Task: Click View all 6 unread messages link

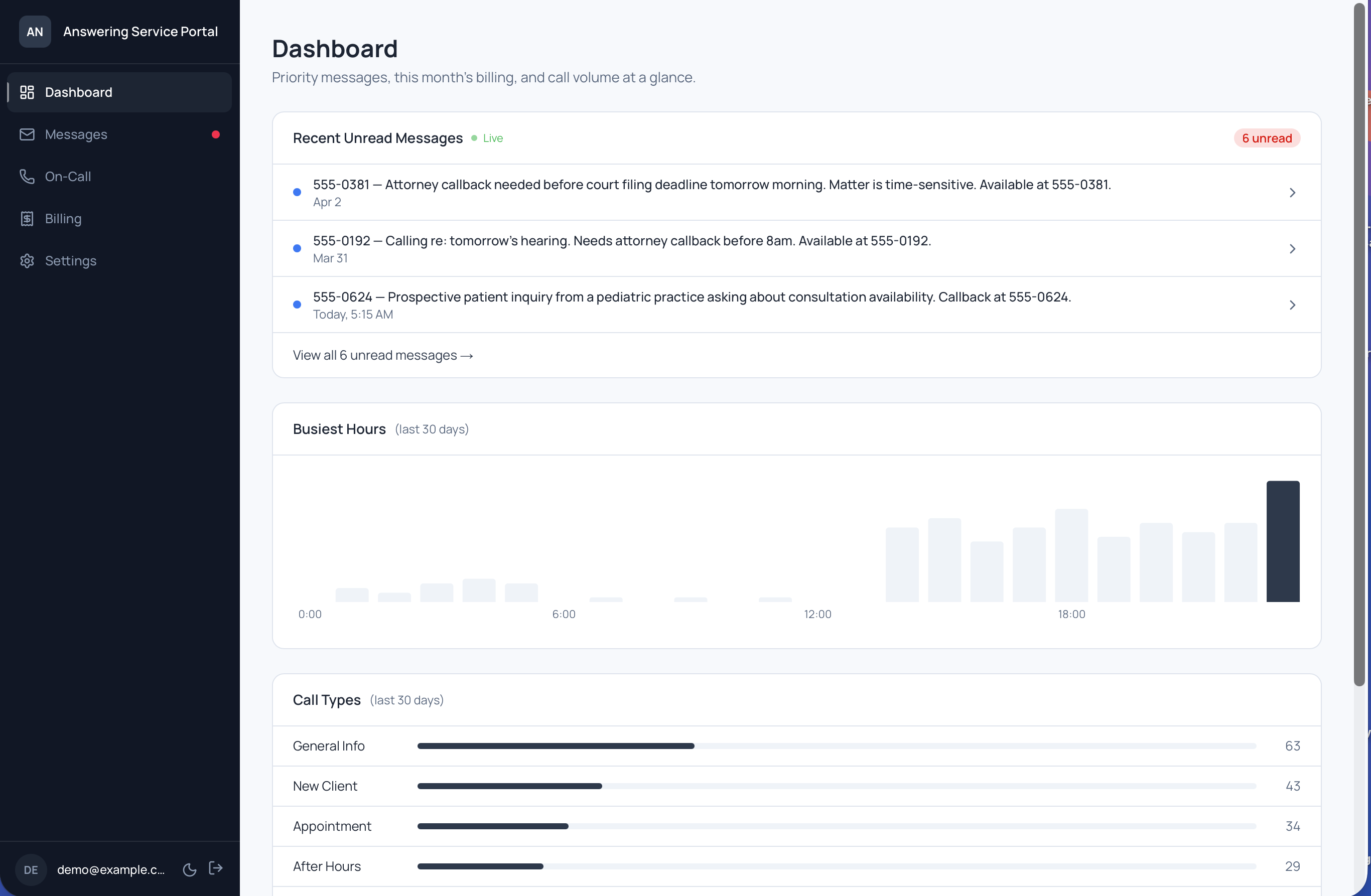Action: point(382,355)
